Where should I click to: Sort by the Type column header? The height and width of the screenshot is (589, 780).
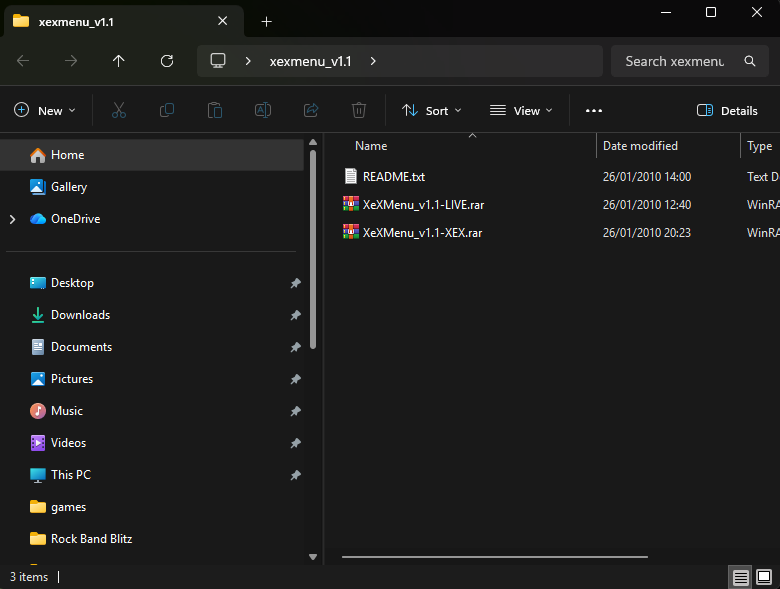pyautogui.click(x=760, y=146)
